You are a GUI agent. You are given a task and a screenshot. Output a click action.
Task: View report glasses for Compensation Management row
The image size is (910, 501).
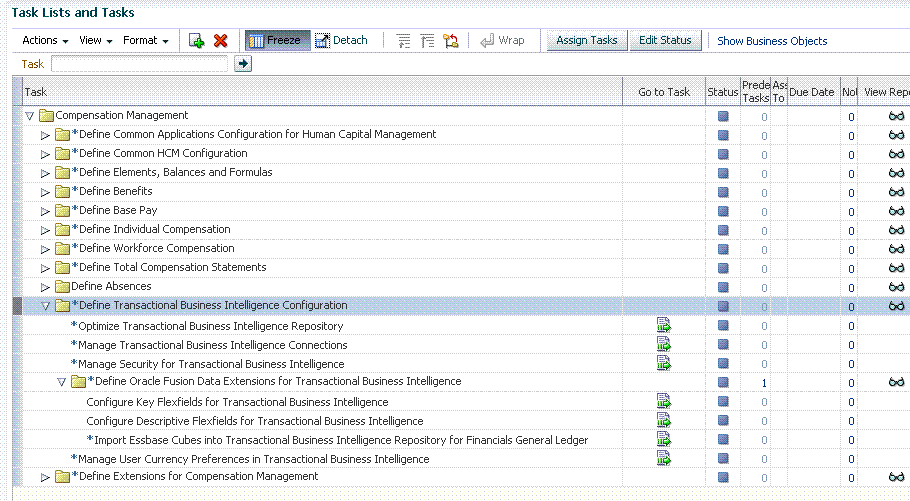pos(897,116)
